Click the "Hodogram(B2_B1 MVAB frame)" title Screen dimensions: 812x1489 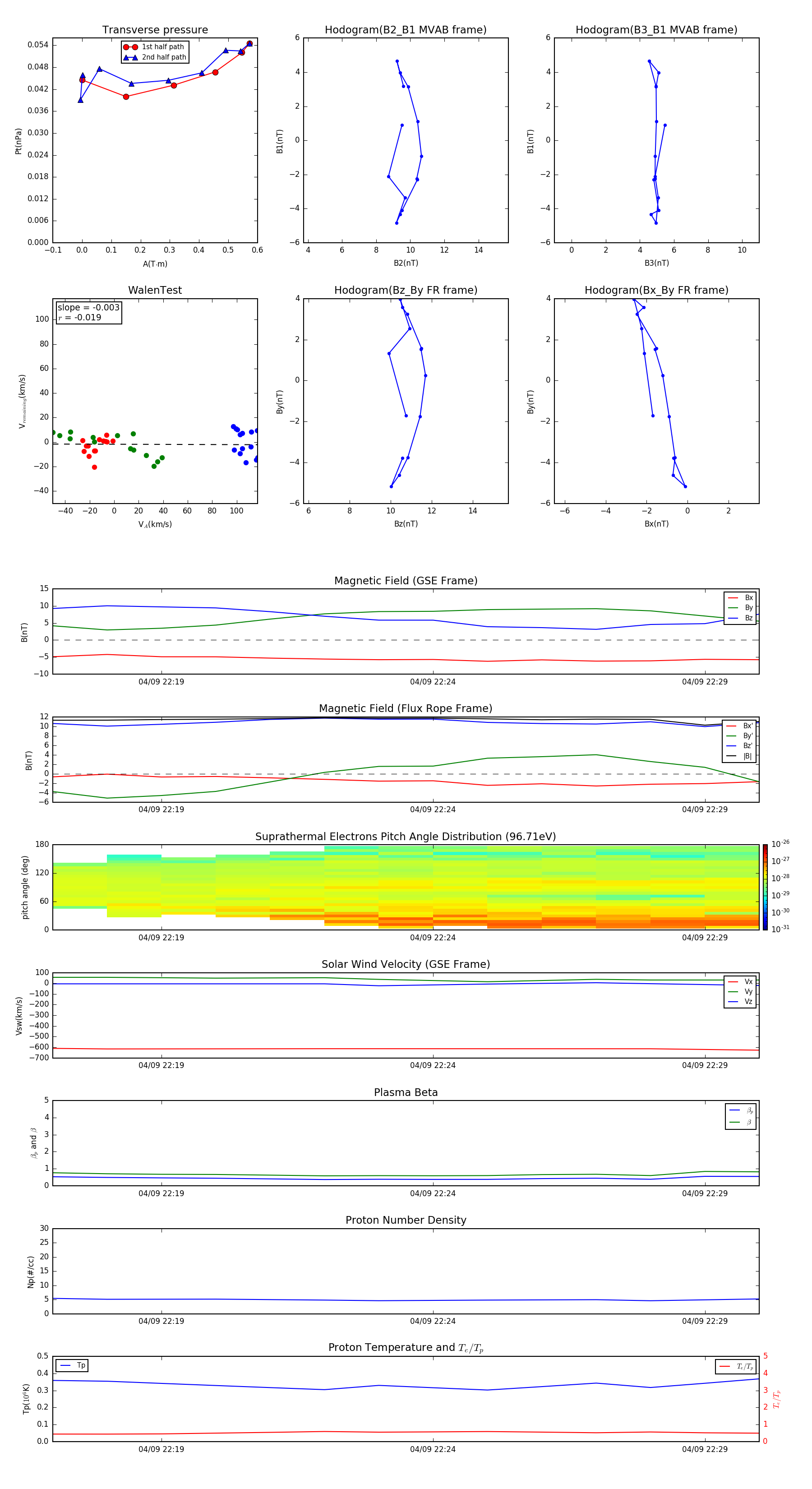coord(406,30)
